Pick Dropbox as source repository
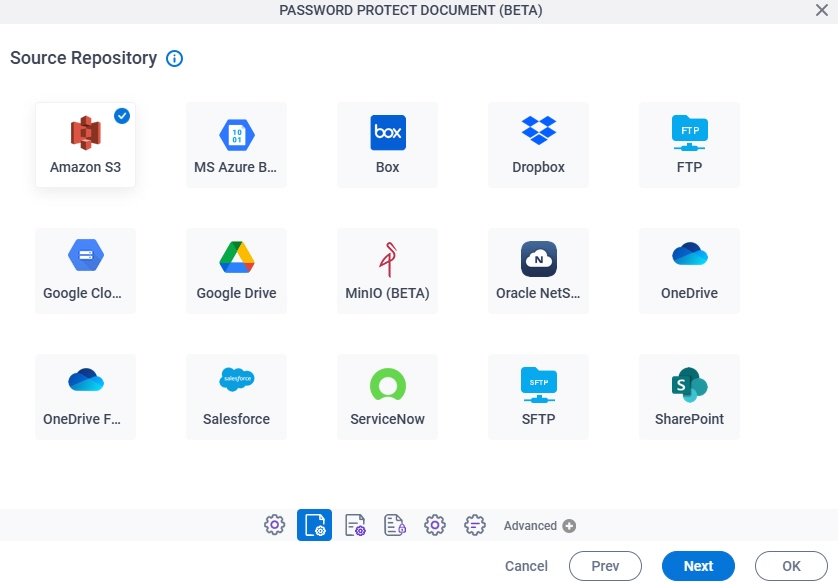 pyautogui.click(x=538, y=145)
